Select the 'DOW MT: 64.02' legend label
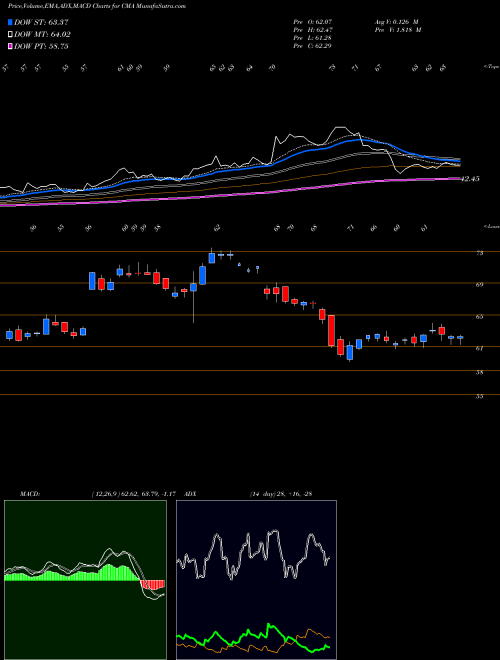Viewport: 500px width, 660px height. 42,35
